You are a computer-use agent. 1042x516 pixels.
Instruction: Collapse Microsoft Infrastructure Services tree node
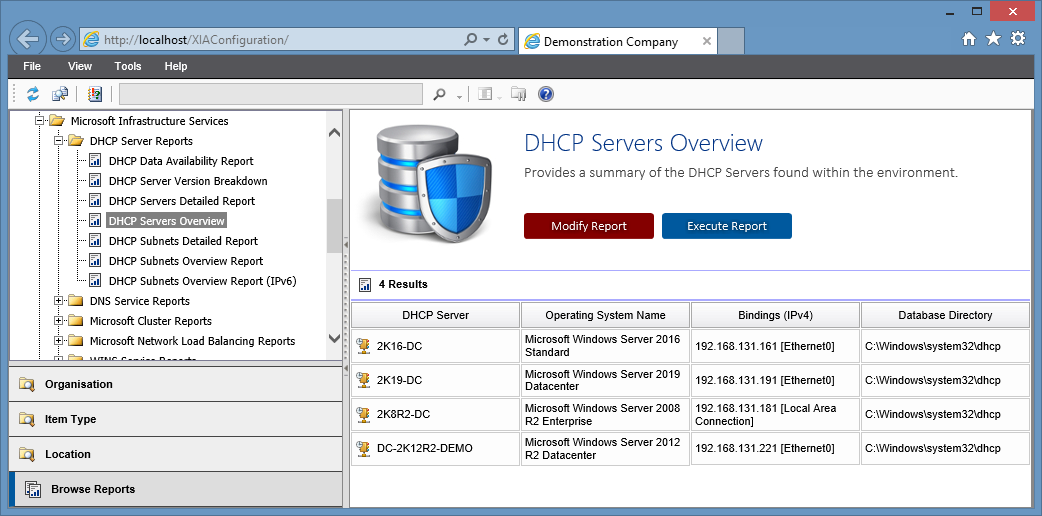[x=39, y=121]
